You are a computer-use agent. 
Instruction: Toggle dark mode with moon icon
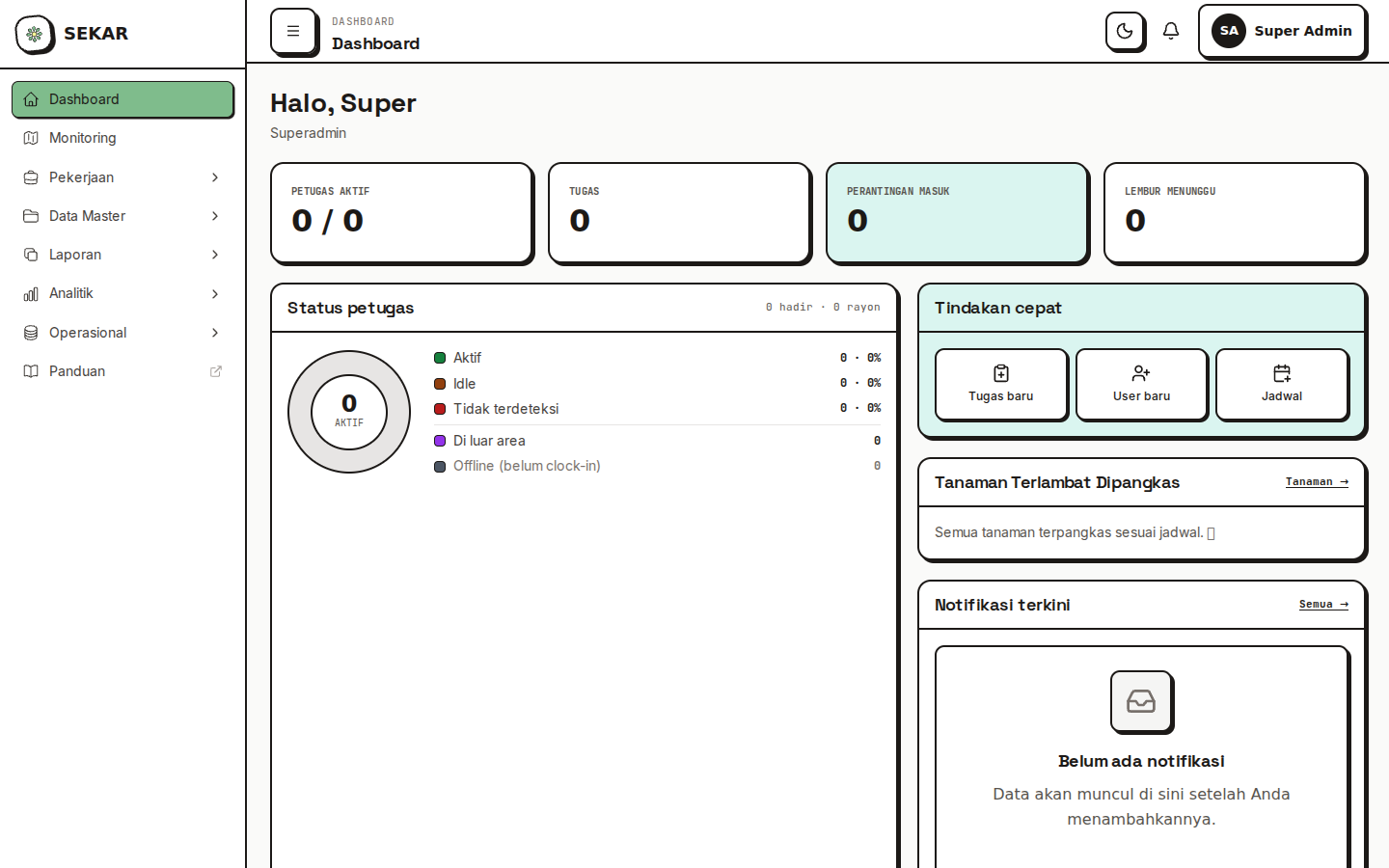point(1125,31)
